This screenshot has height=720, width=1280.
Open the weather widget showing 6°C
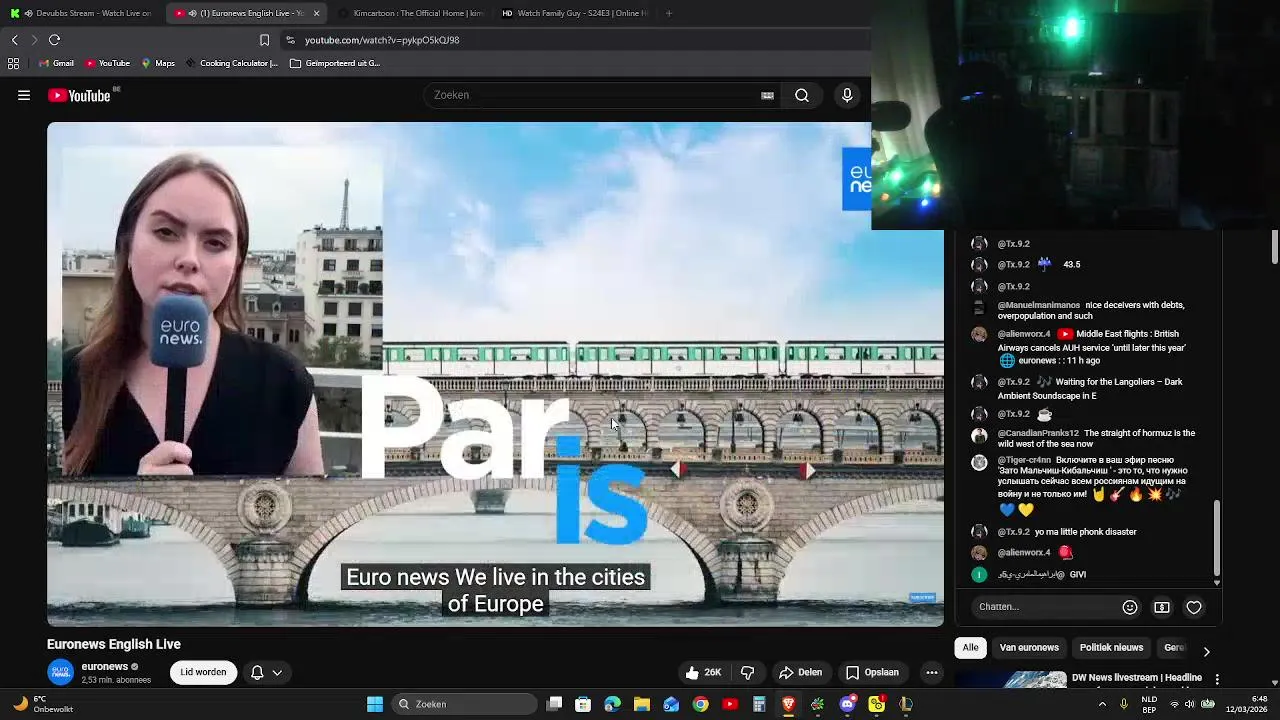[x=42, y=704]
